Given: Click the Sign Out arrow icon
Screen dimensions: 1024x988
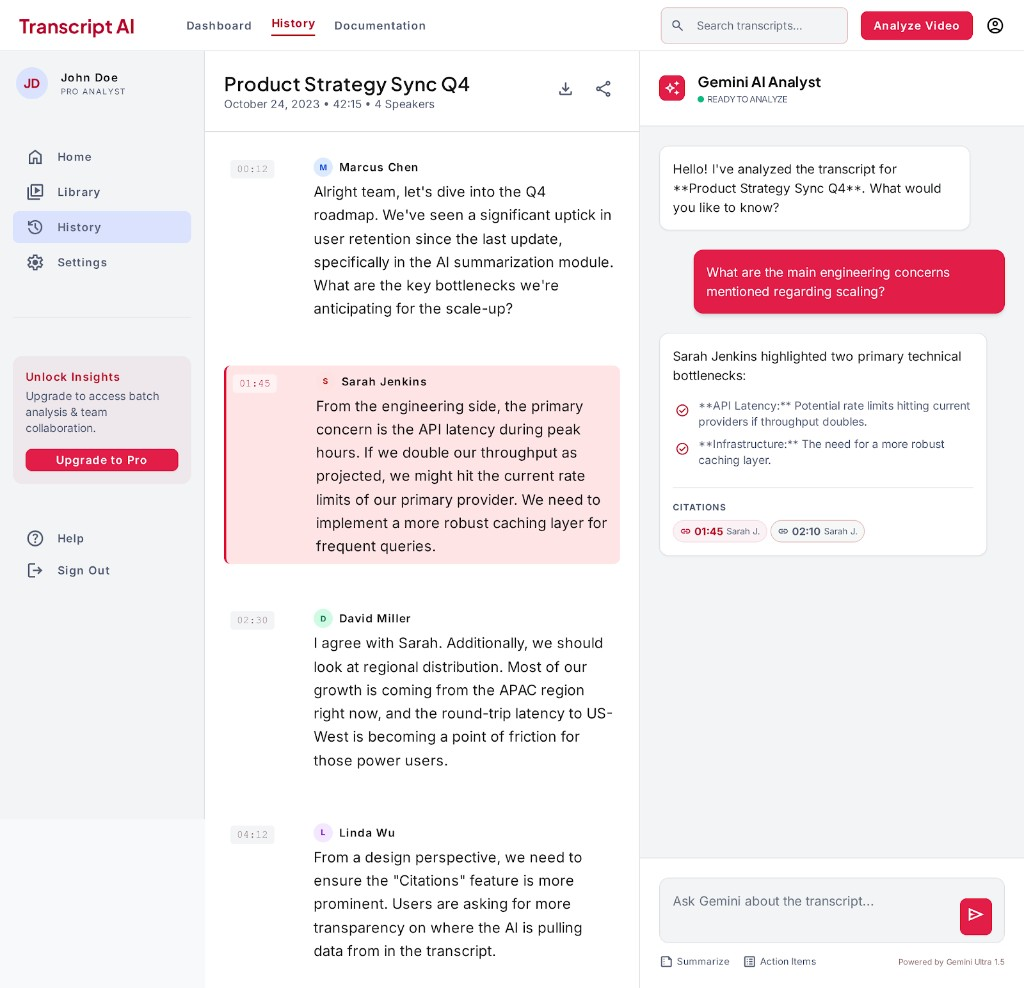Looking at the screenshot, I should (x=35, y=570).
